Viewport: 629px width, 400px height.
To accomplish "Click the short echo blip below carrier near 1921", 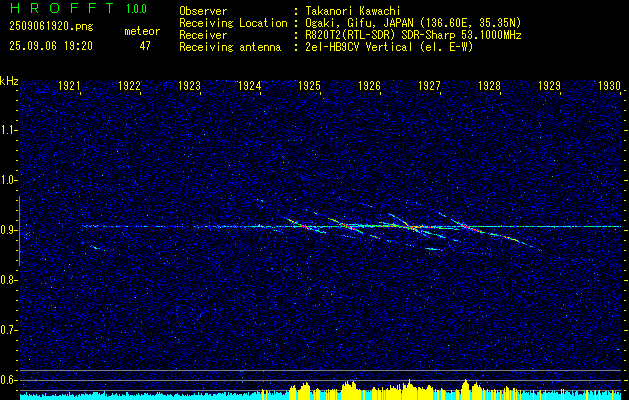I will coord(95,248).
